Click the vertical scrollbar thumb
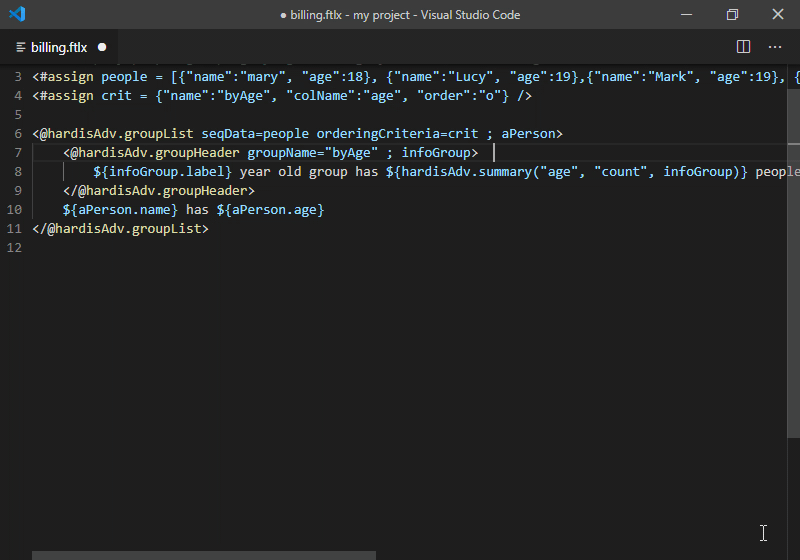Image resolution: width=800 pixels, height=560 pixels. click(793, 264)
